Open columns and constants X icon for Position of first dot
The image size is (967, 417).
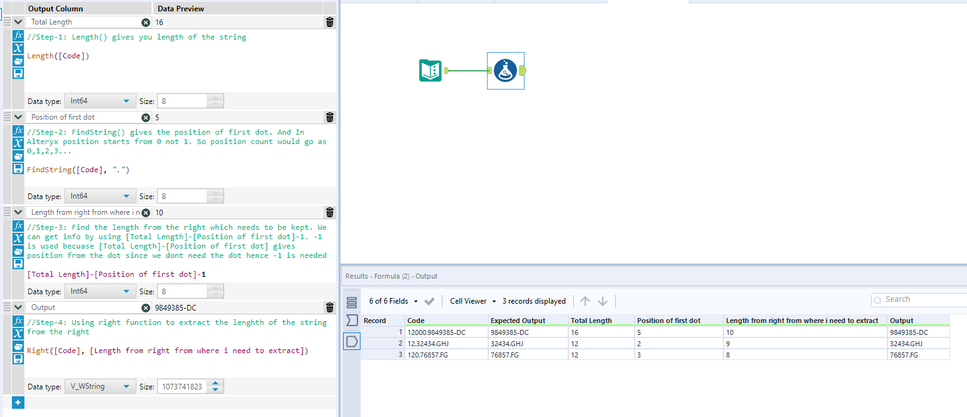tap(19, 143)
